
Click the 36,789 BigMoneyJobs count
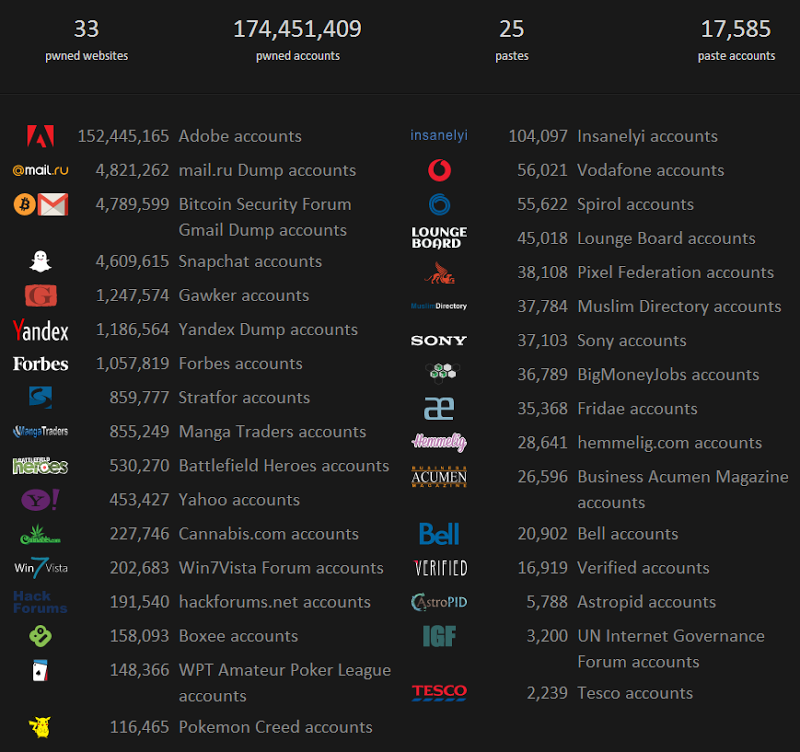[x=542, y=374]
